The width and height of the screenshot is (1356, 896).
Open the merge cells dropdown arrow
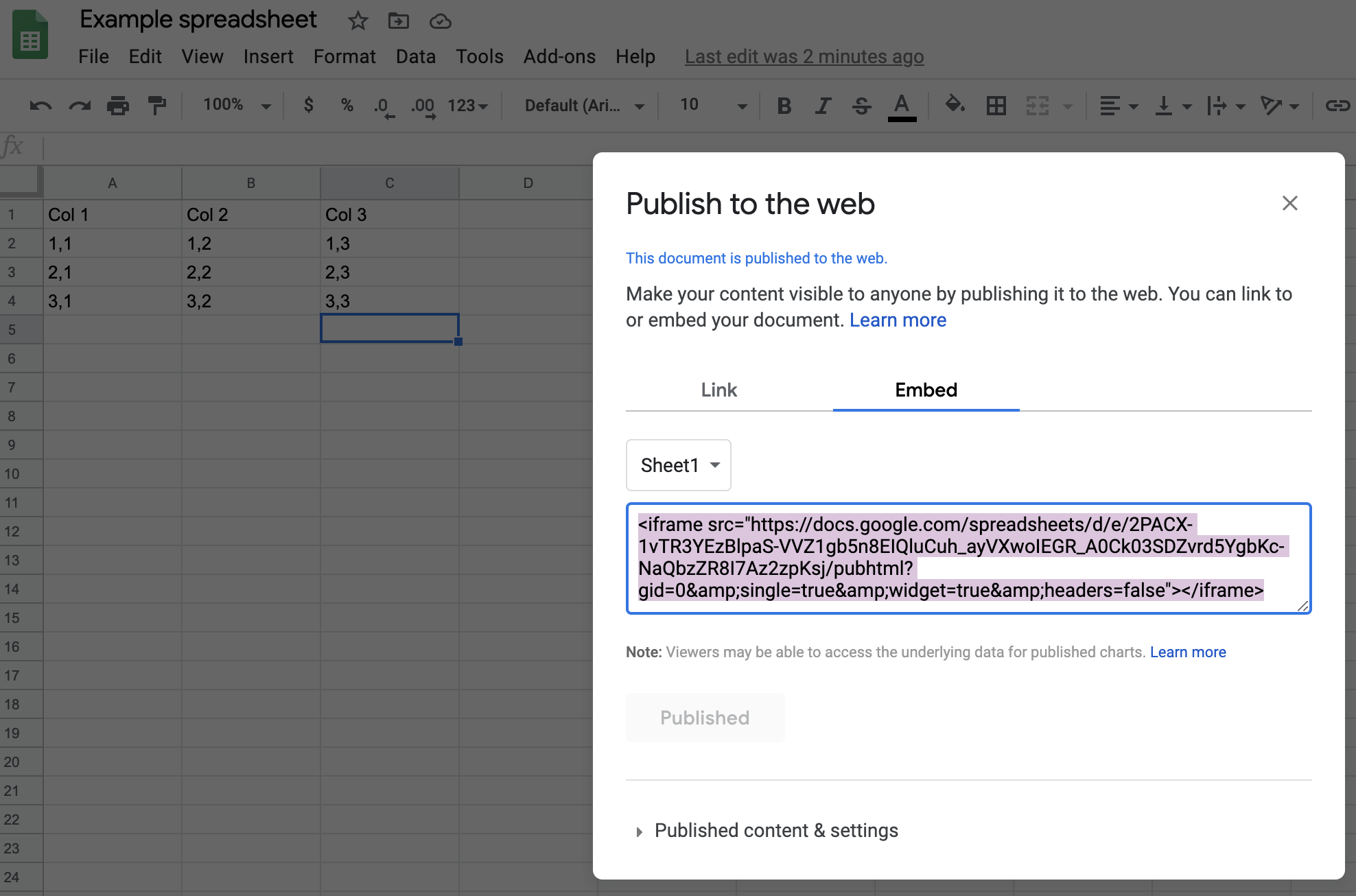[1068, 106]
